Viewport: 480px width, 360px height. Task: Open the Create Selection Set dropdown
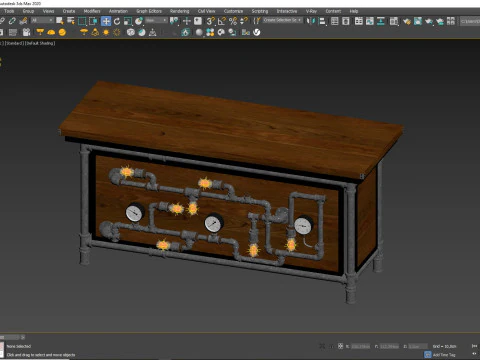click(x=283, y=20)
